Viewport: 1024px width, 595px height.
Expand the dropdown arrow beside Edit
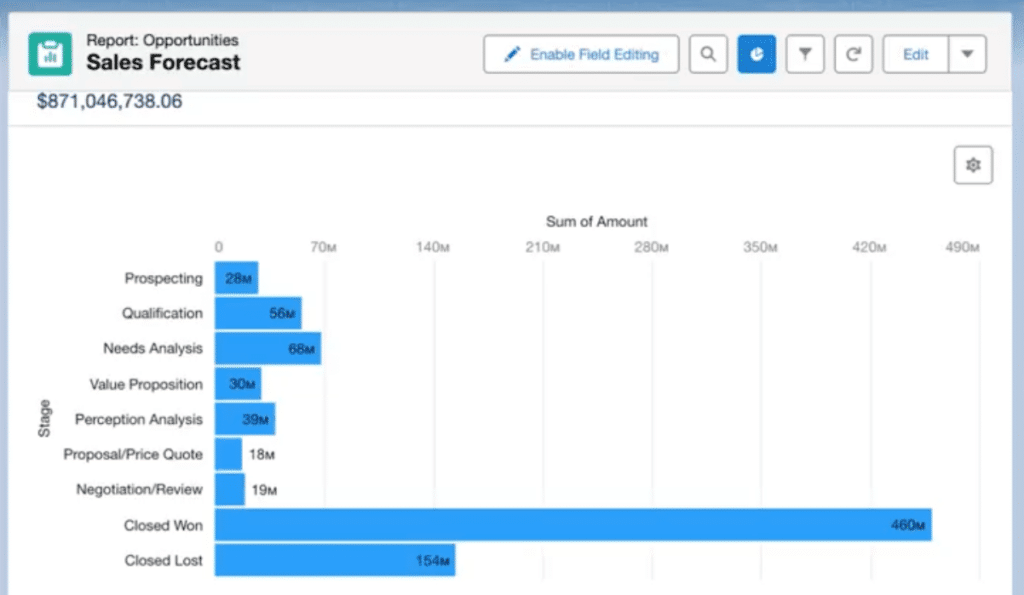(x=967, y=54)
